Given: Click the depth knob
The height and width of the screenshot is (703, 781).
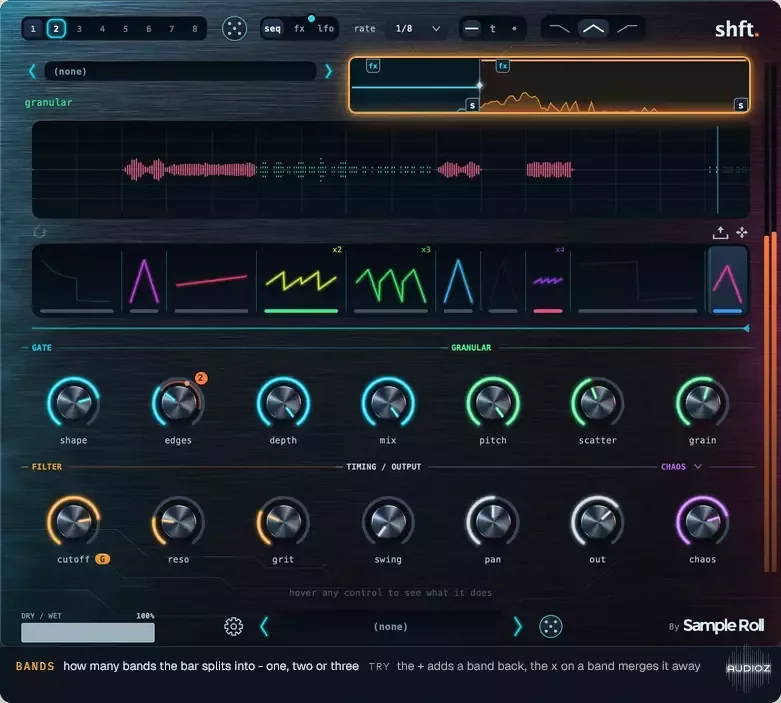Looking at the screenshot, I should pos(283,403).
